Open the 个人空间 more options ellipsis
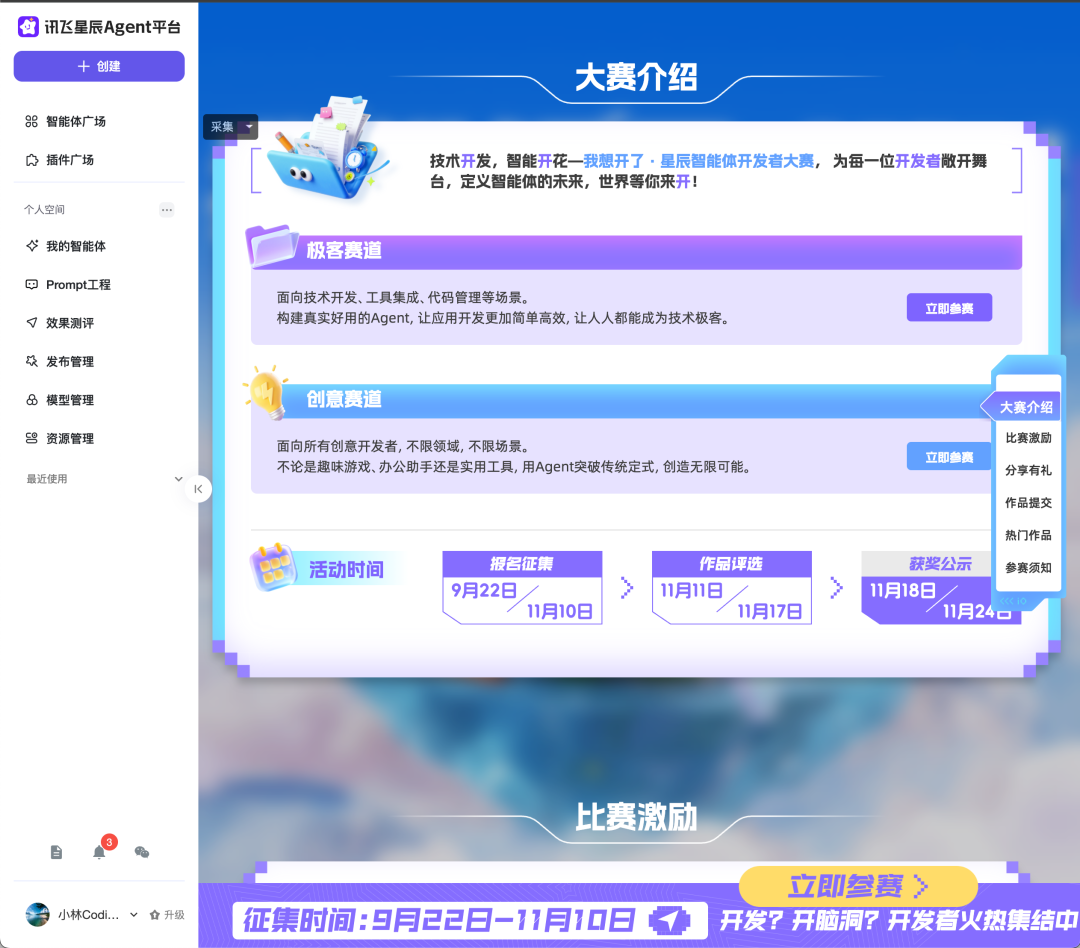 click(167, 209)
